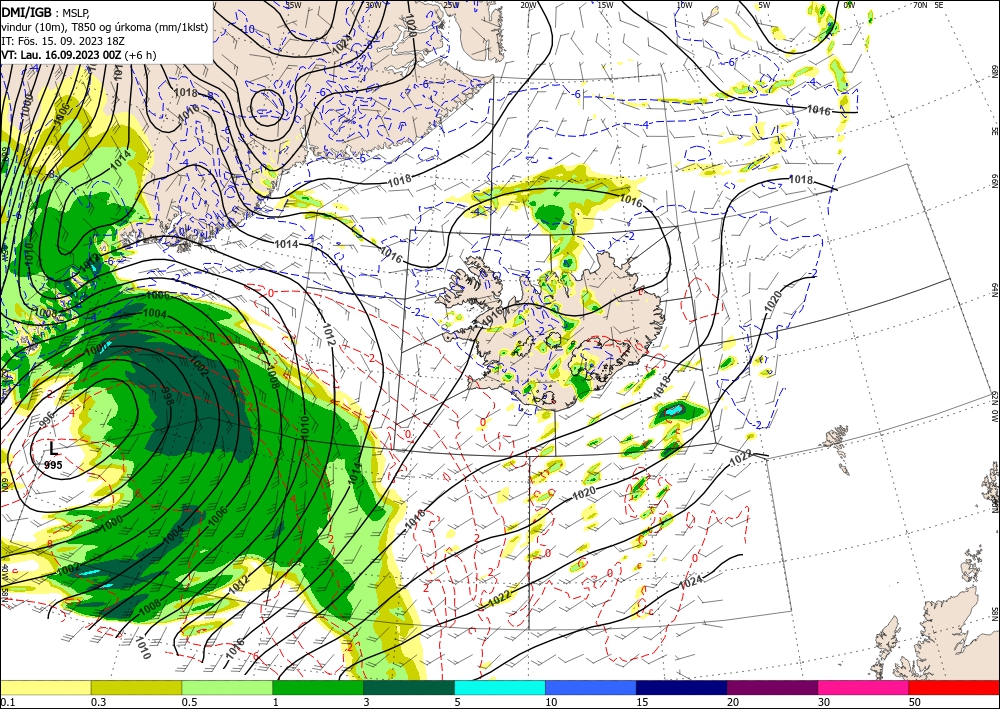Click the '10W' longitude label
1000x709 pixels.
(x=684, y=5)
